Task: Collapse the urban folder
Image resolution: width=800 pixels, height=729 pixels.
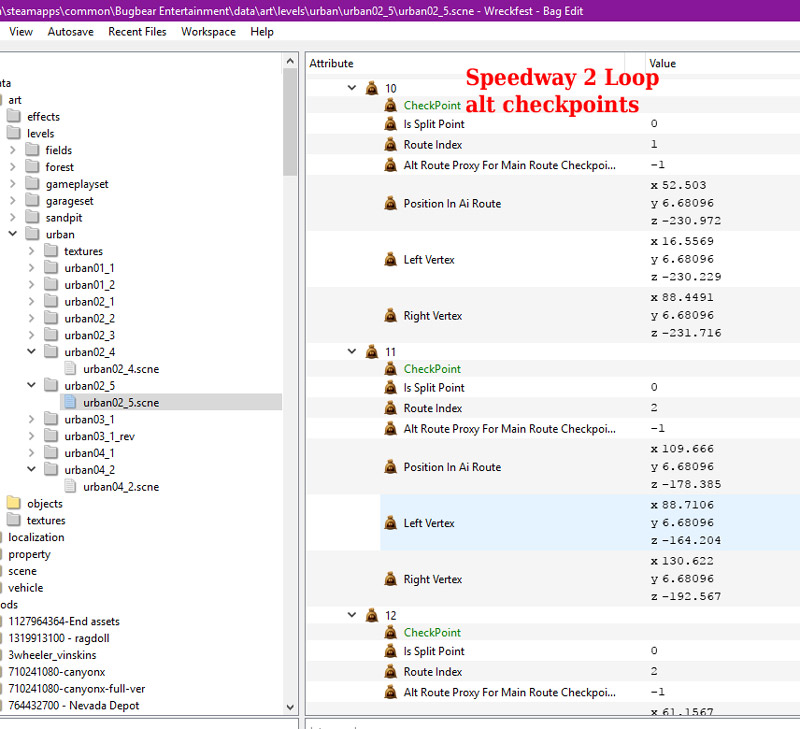Action: (13, 234)
